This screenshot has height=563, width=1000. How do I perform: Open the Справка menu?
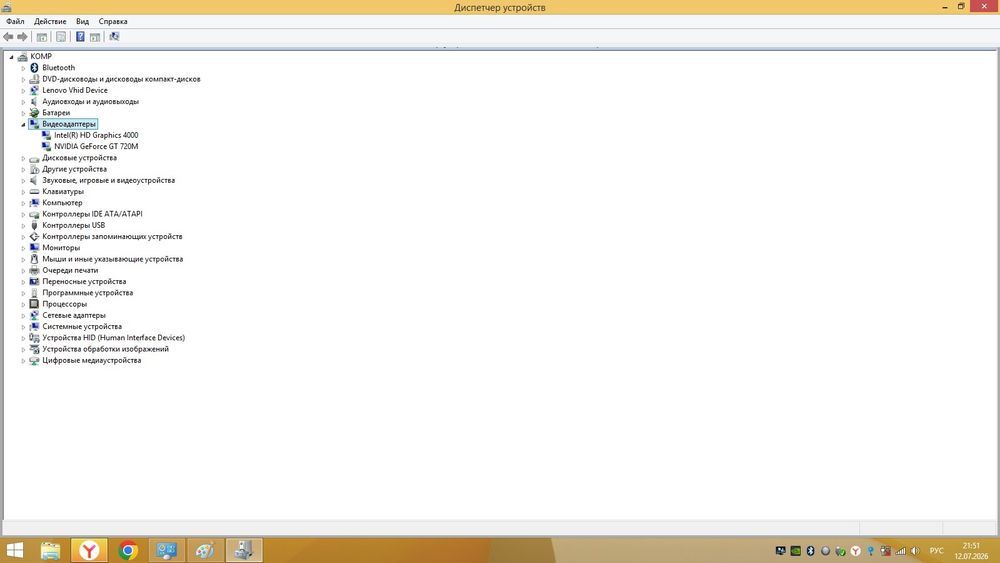pyautogui.click(x=113, y=21)
